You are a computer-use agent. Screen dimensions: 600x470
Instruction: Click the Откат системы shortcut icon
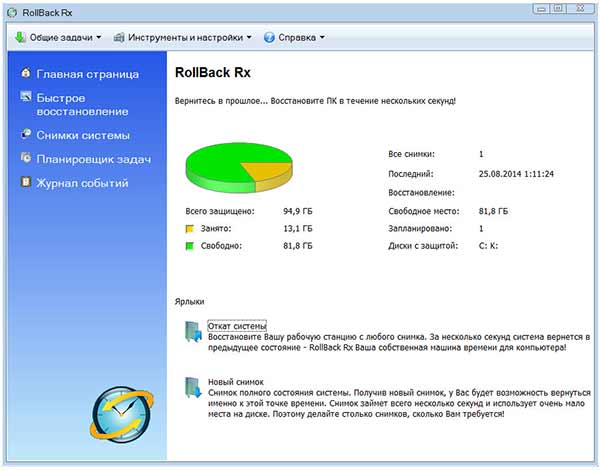tap(193, 332)
